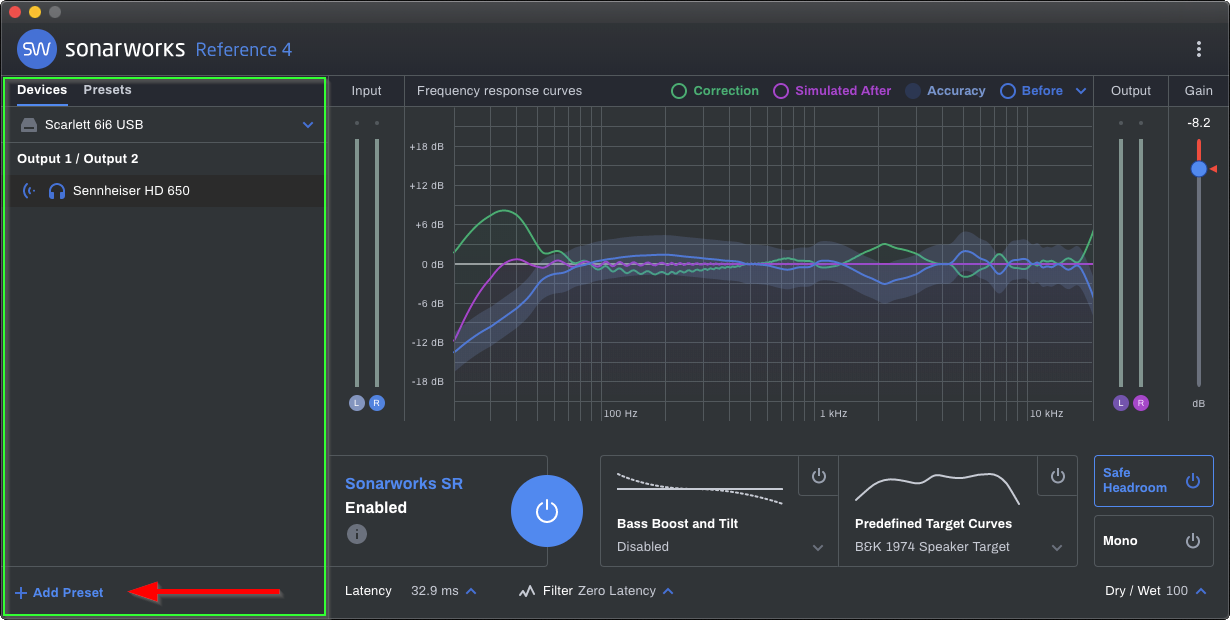The image size is (1230, 620).
Task: Toggle Bass Boost and Tilt power button
Action: point(819,476)
